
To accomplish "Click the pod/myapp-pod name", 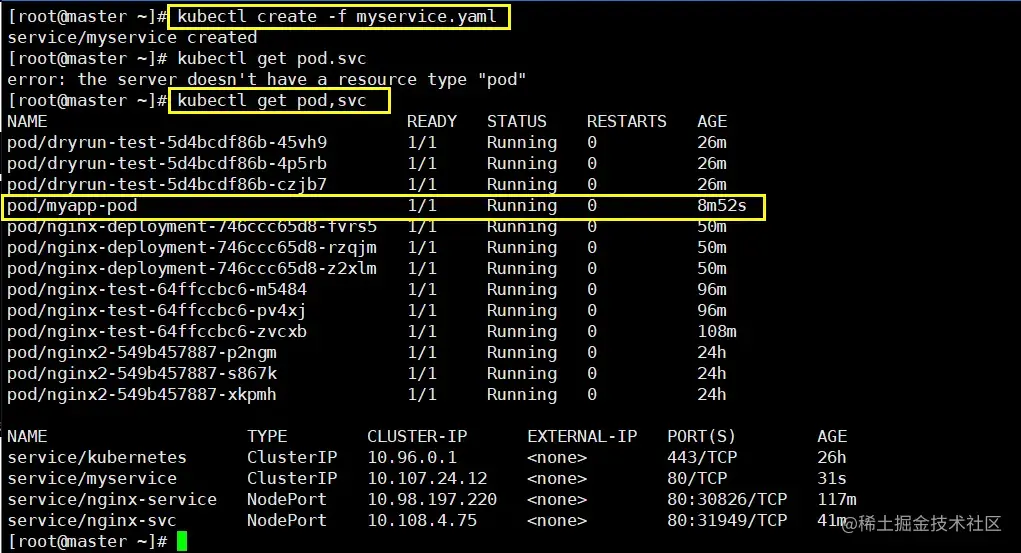I will click(72, 206).
